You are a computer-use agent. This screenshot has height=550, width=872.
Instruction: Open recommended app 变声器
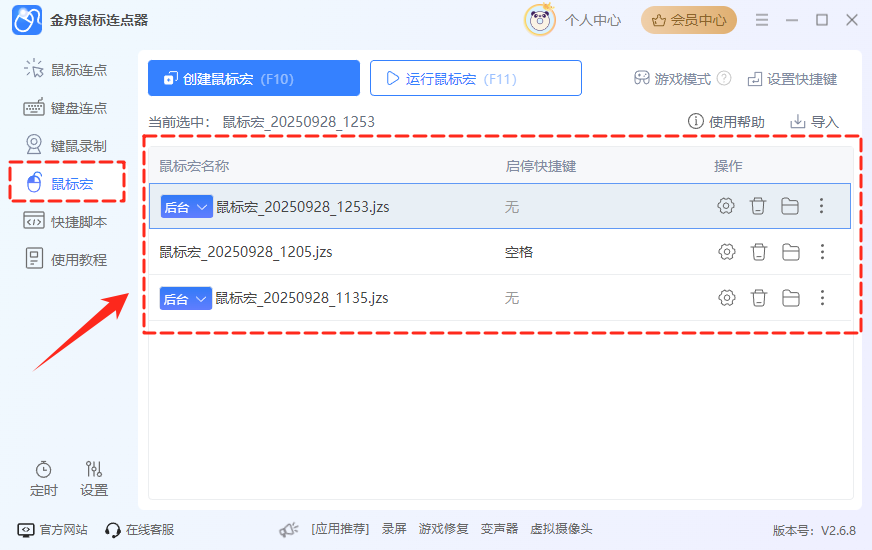coord(499,529)
